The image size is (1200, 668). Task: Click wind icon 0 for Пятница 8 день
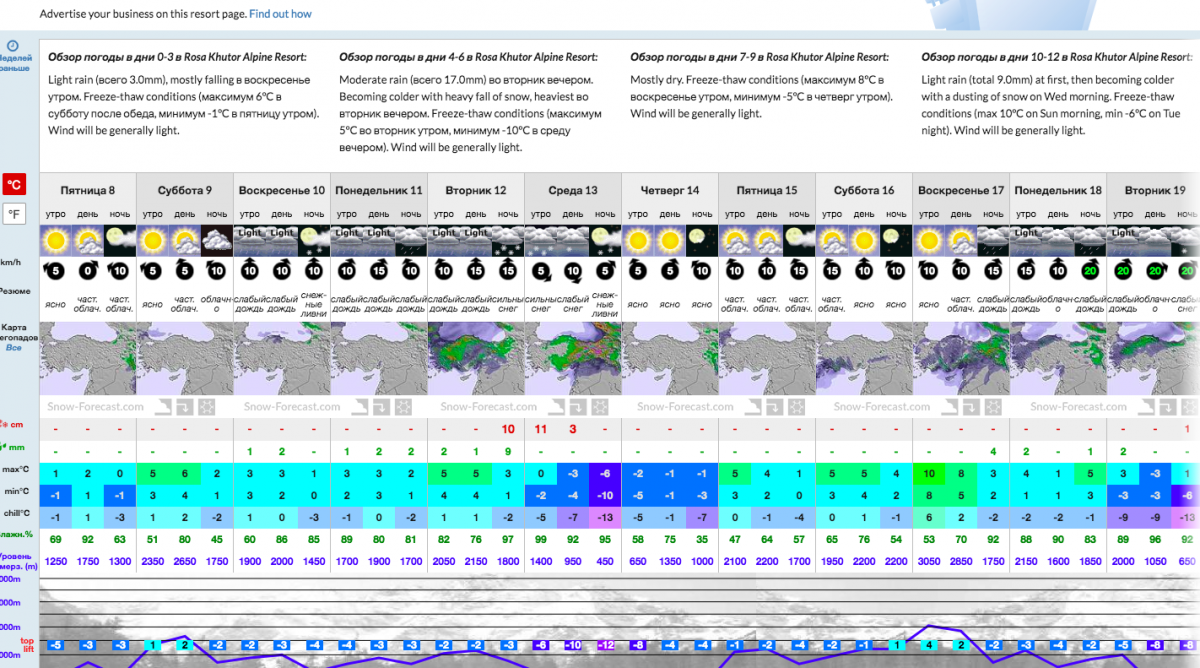click(x=88, y=271)
